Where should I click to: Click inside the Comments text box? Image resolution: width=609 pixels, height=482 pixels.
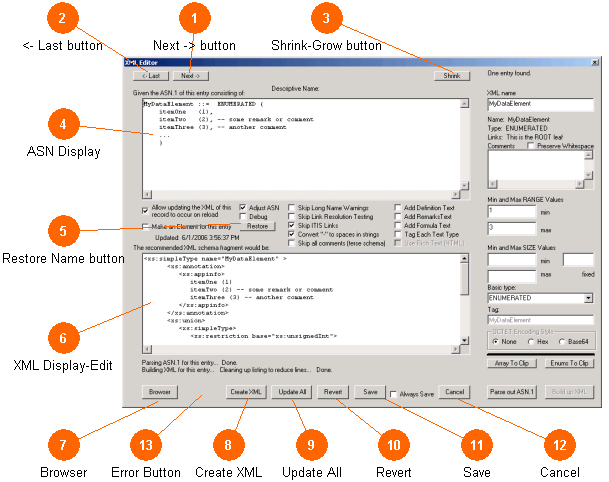pos(536,165)
